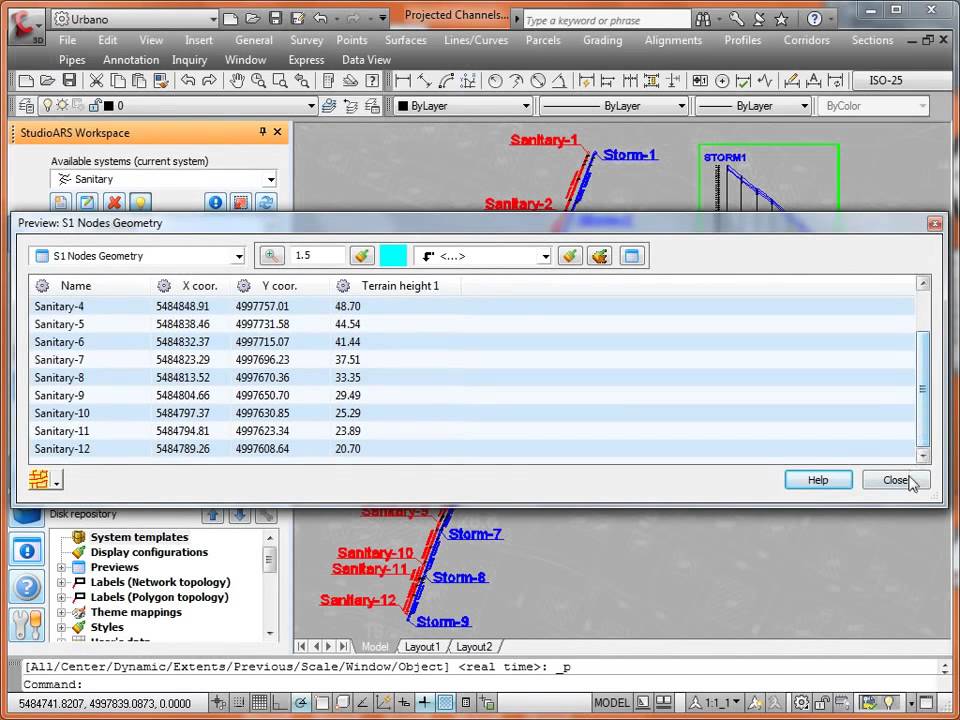The height and width of the screenshot is (720, 960).
Task: Click the cyan color swatch in preview toolbar
Action: tap(393, 256)
